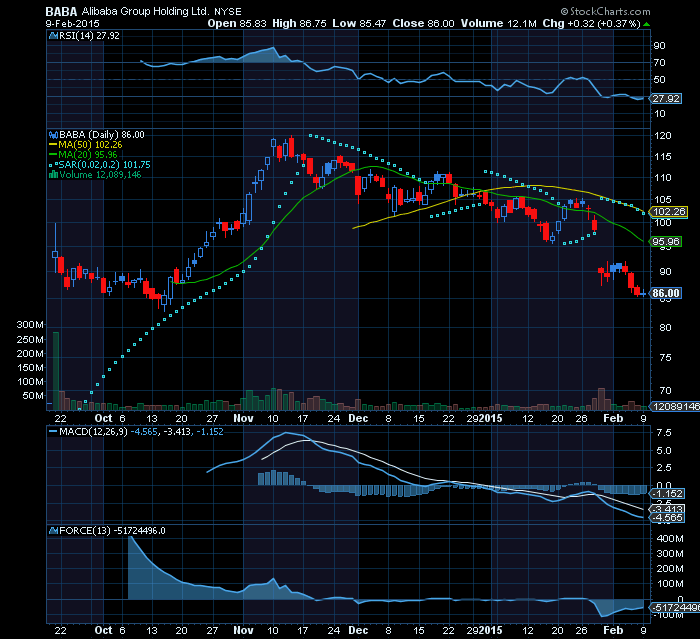Click the BABA ticker symbol in header

coord(62,12)
